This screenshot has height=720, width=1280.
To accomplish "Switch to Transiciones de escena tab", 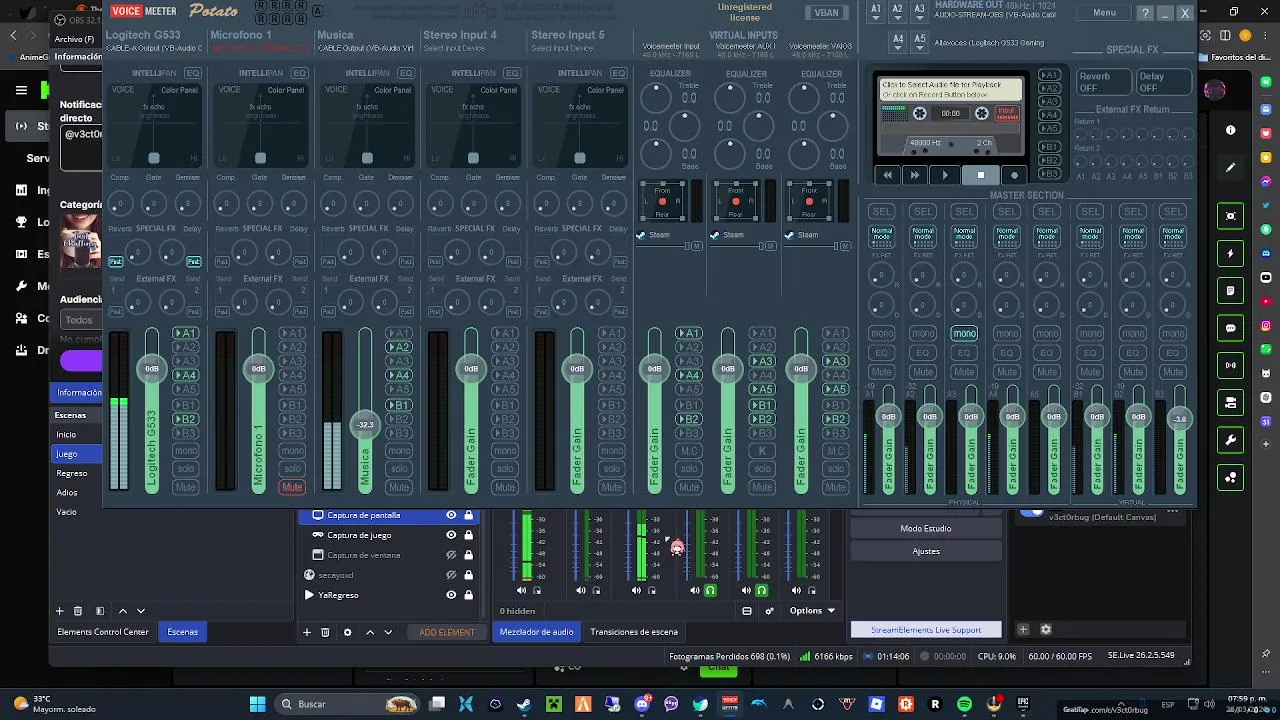I will 634,632.
